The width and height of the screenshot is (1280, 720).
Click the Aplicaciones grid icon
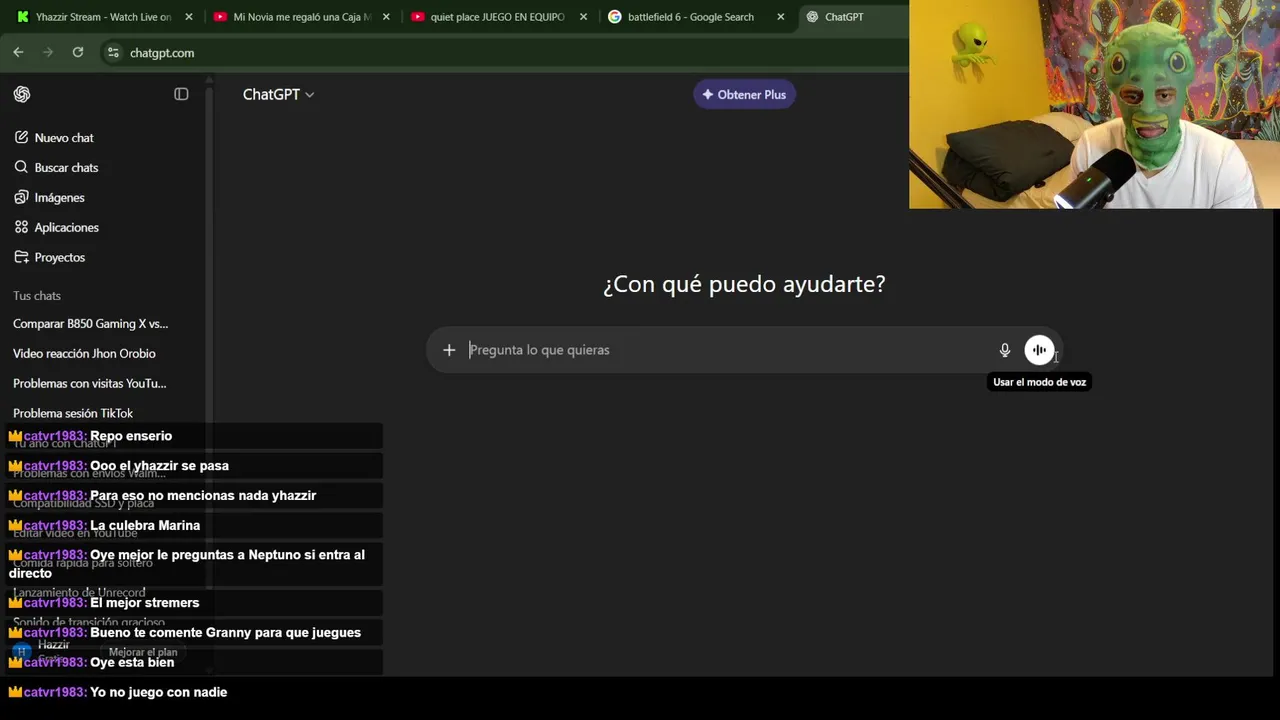pyautogui.click(x=21, y=228)
